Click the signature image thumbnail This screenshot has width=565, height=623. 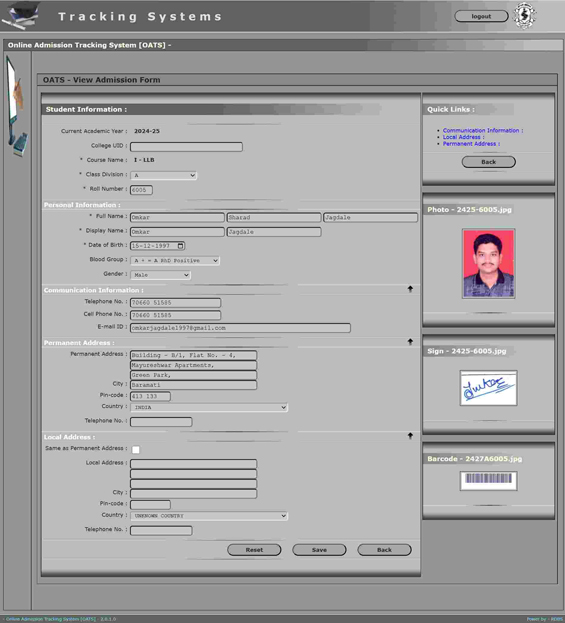tap(489, 388)
